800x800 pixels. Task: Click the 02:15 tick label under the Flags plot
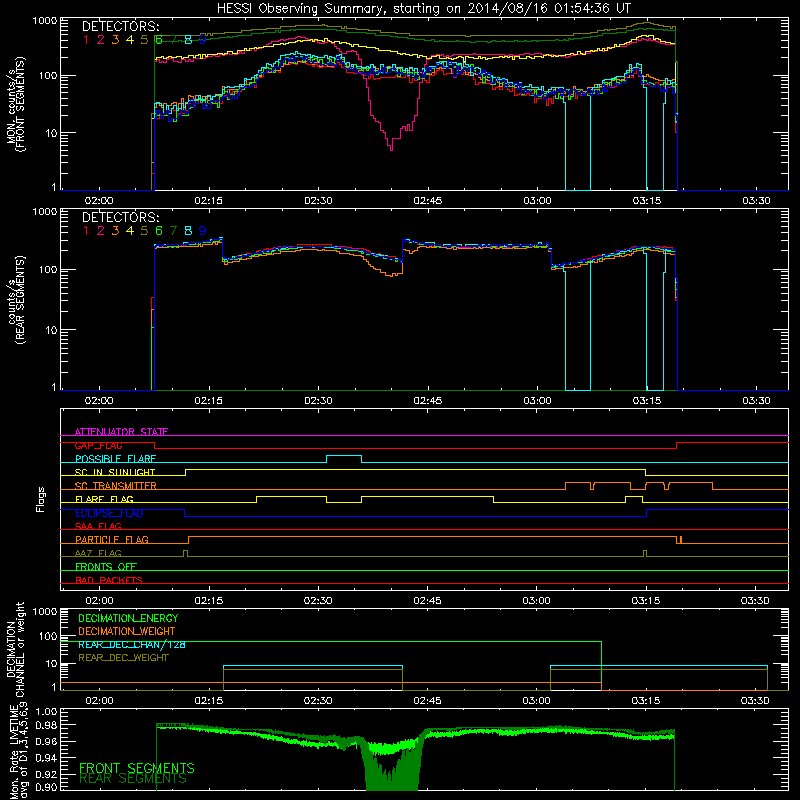click(209, 601)
